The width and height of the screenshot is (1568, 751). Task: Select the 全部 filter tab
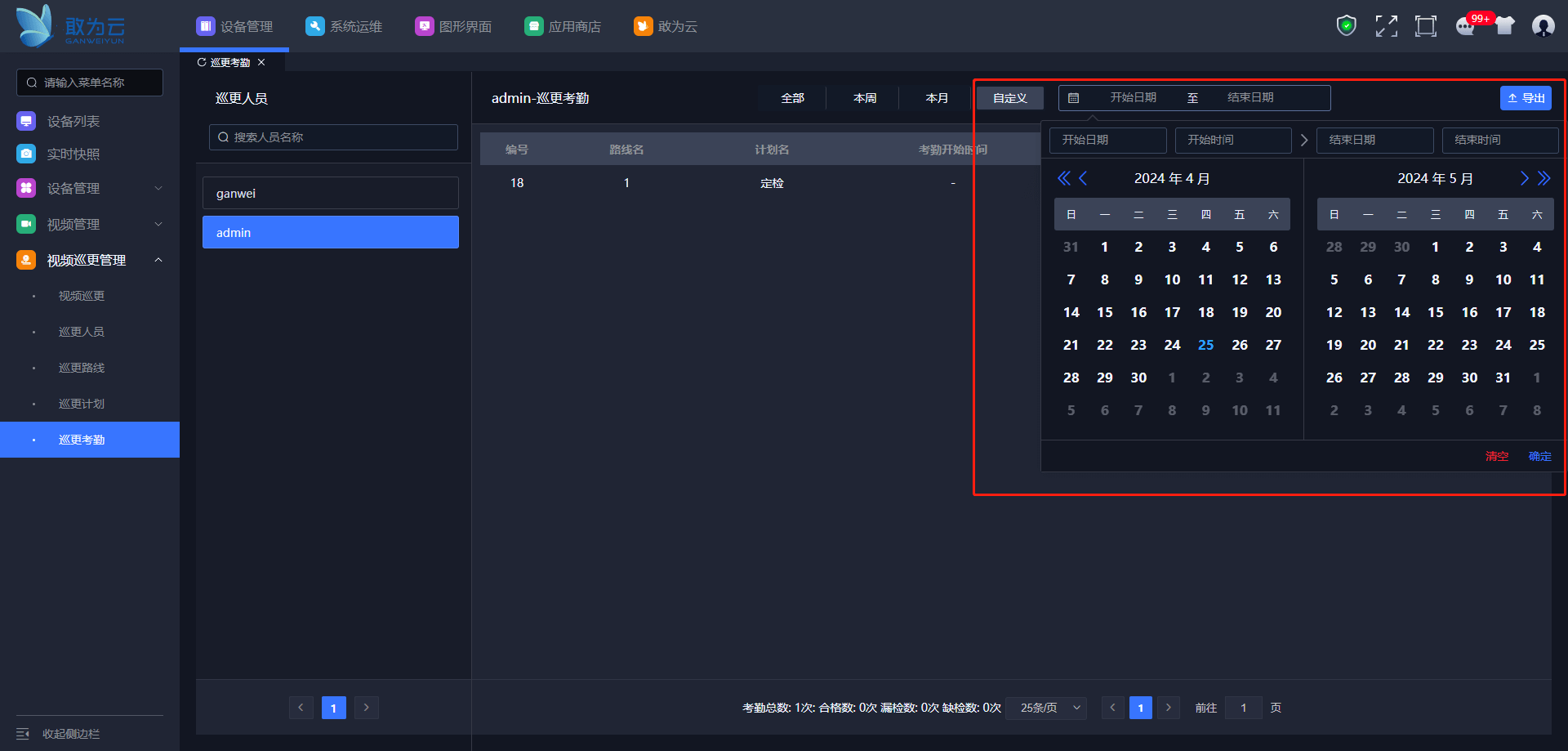(x=792, y=98)
